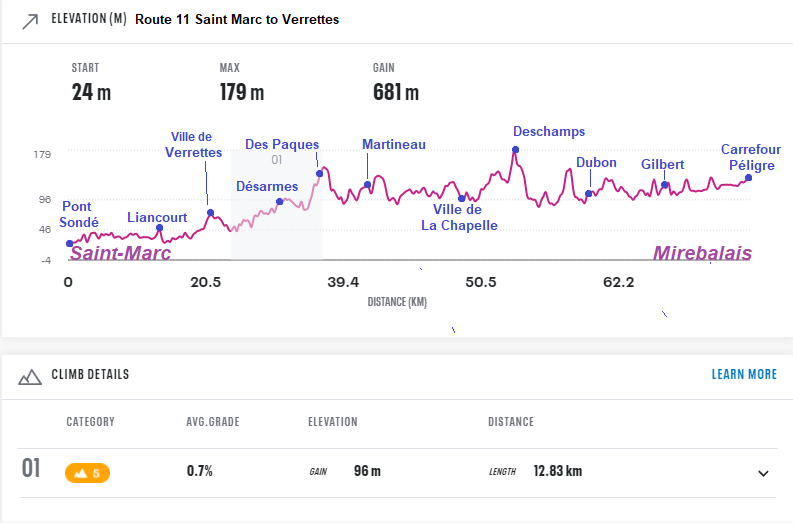Click the Deschamps peak marker dot
This screenshot has height=523, width=793.
click(x=515, y=150)
